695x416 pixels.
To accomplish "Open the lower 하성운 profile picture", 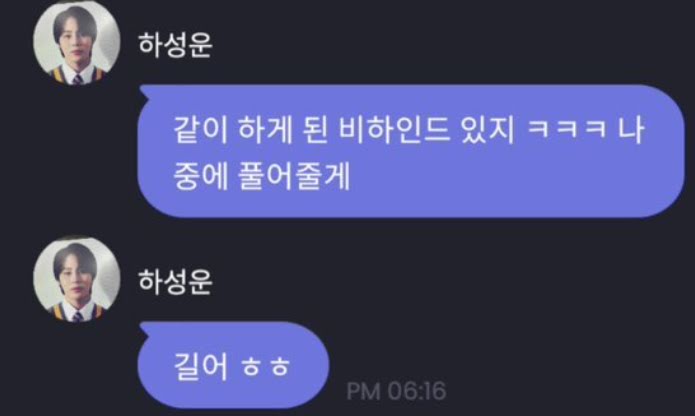I will 77,279.
